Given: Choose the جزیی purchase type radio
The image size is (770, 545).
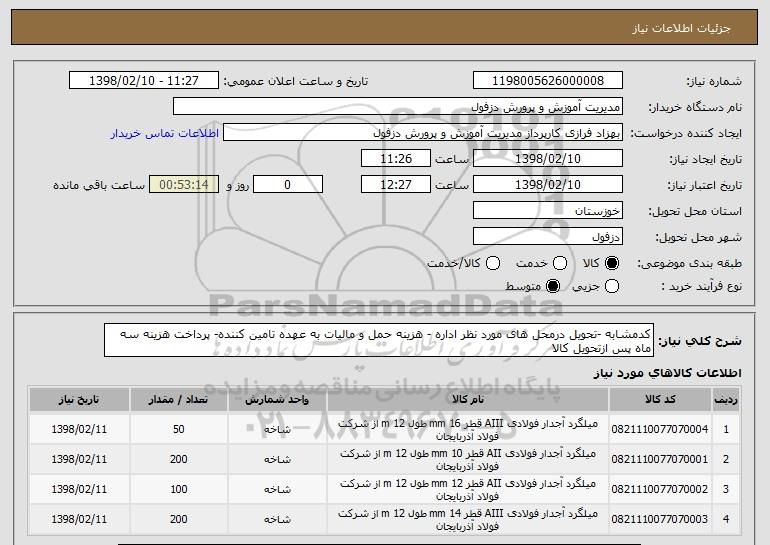Looking at the screenshot, I should pyautogui.click(x=612, y=286).
